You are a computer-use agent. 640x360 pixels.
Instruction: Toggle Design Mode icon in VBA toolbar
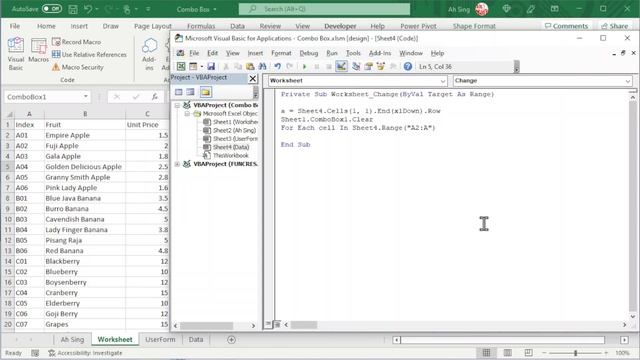click(x=341, y=66)
